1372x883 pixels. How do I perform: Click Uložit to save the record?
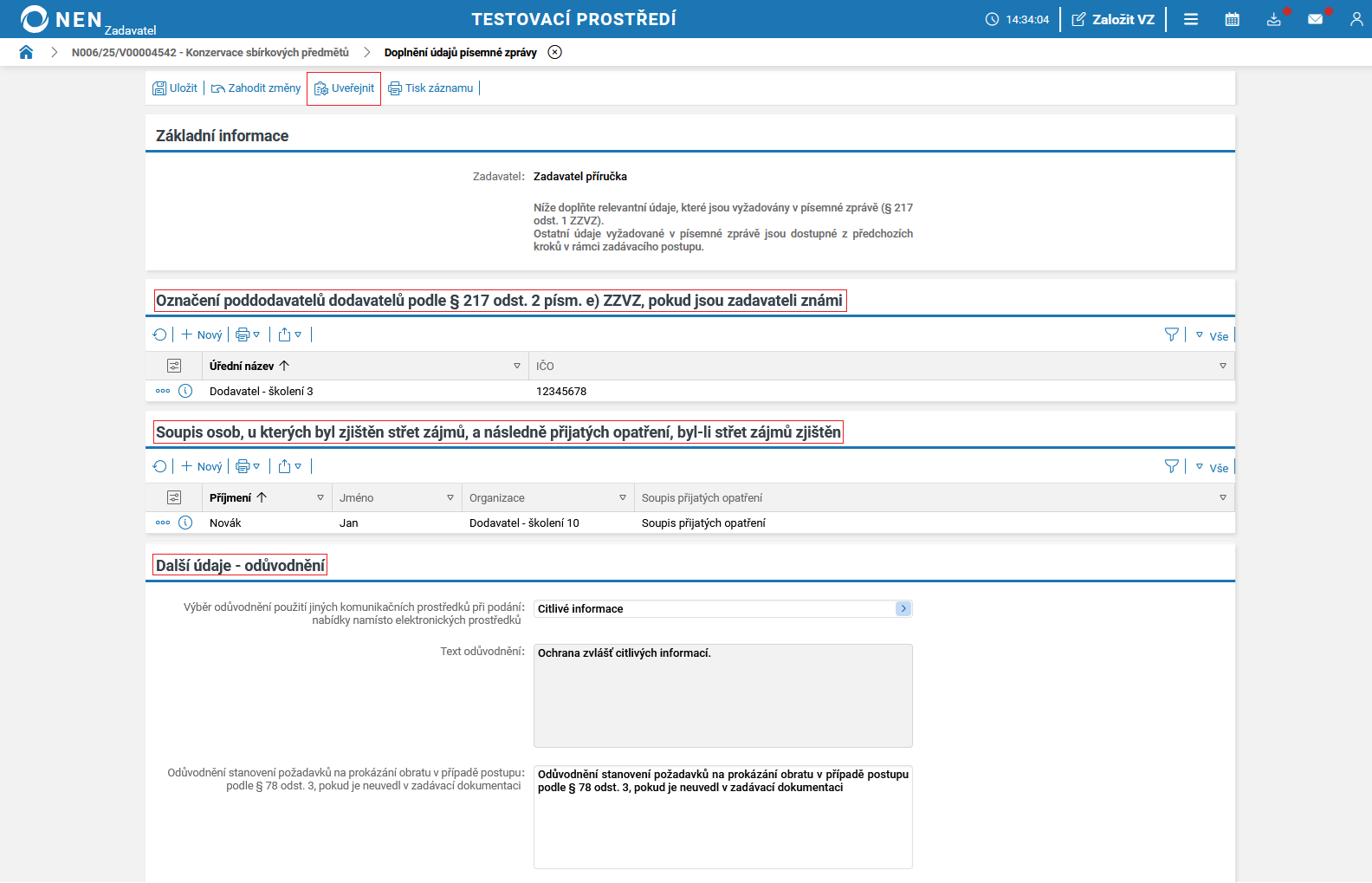click(x=175, y=88)
